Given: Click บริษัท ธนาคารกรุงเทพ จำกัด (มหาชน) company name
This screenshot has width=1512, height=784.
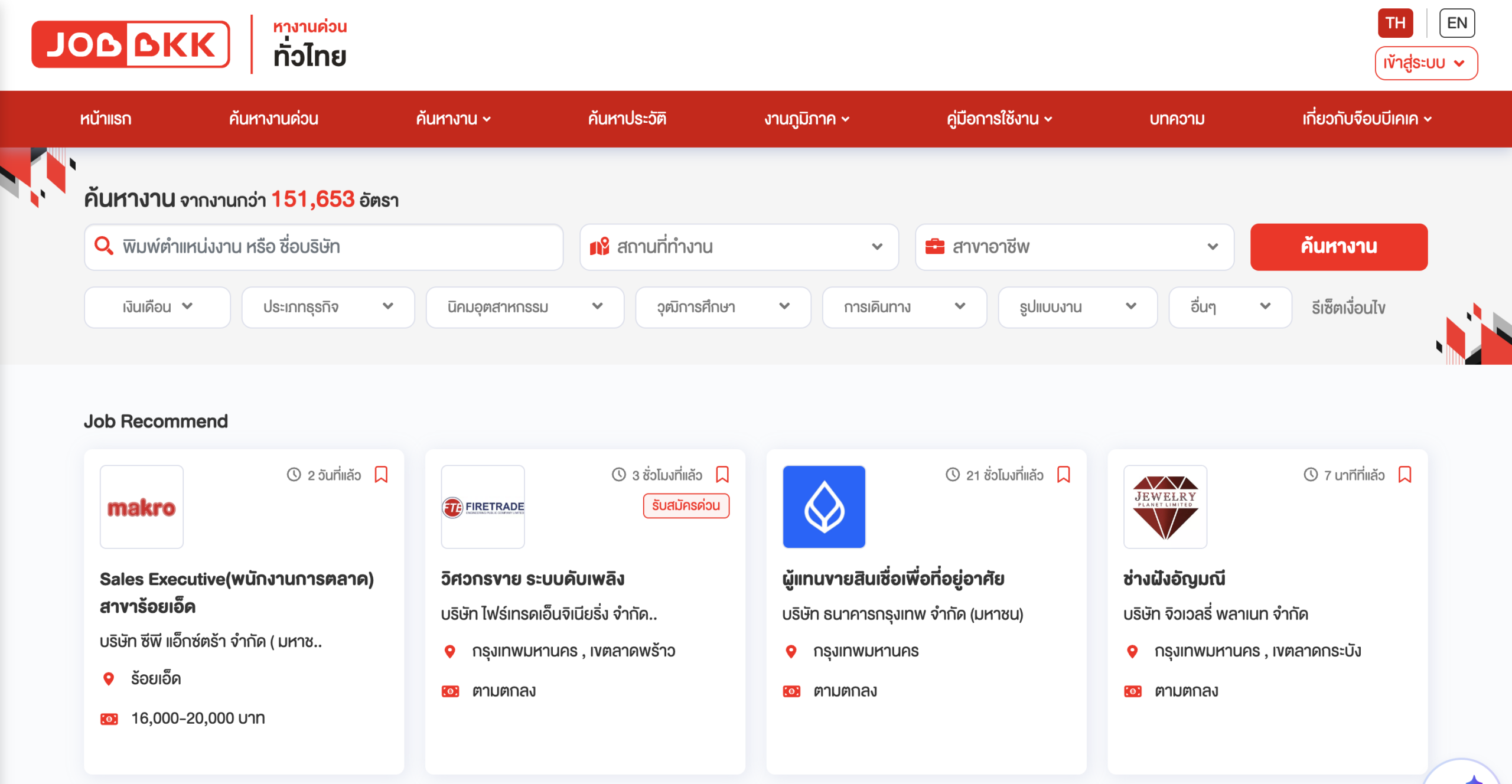Looking at the screenshot, I should (x=902, y=615).
